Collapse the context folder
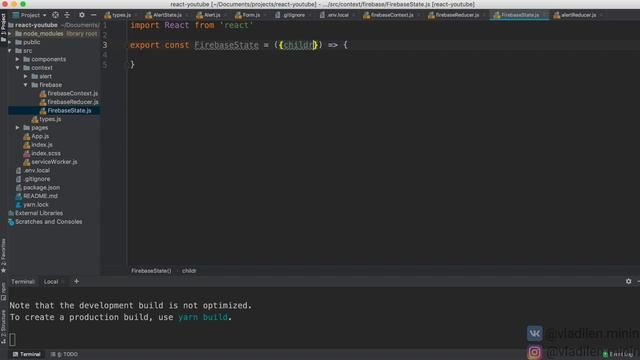 18,68
